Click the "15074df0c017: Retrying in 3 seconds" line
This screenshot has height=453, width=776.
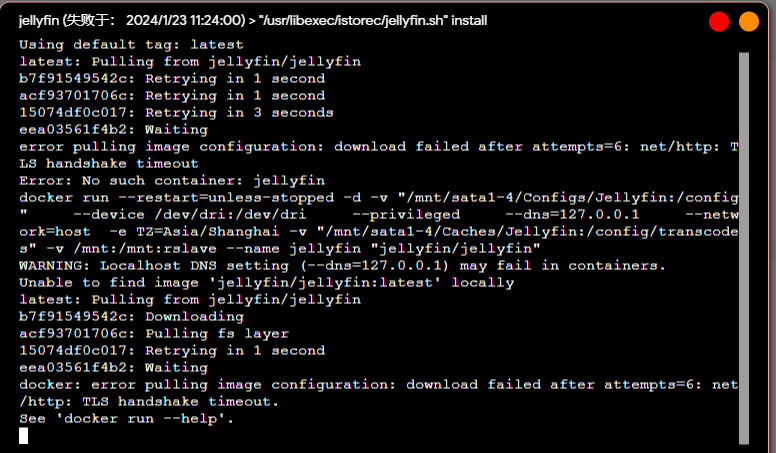point(176,112)
